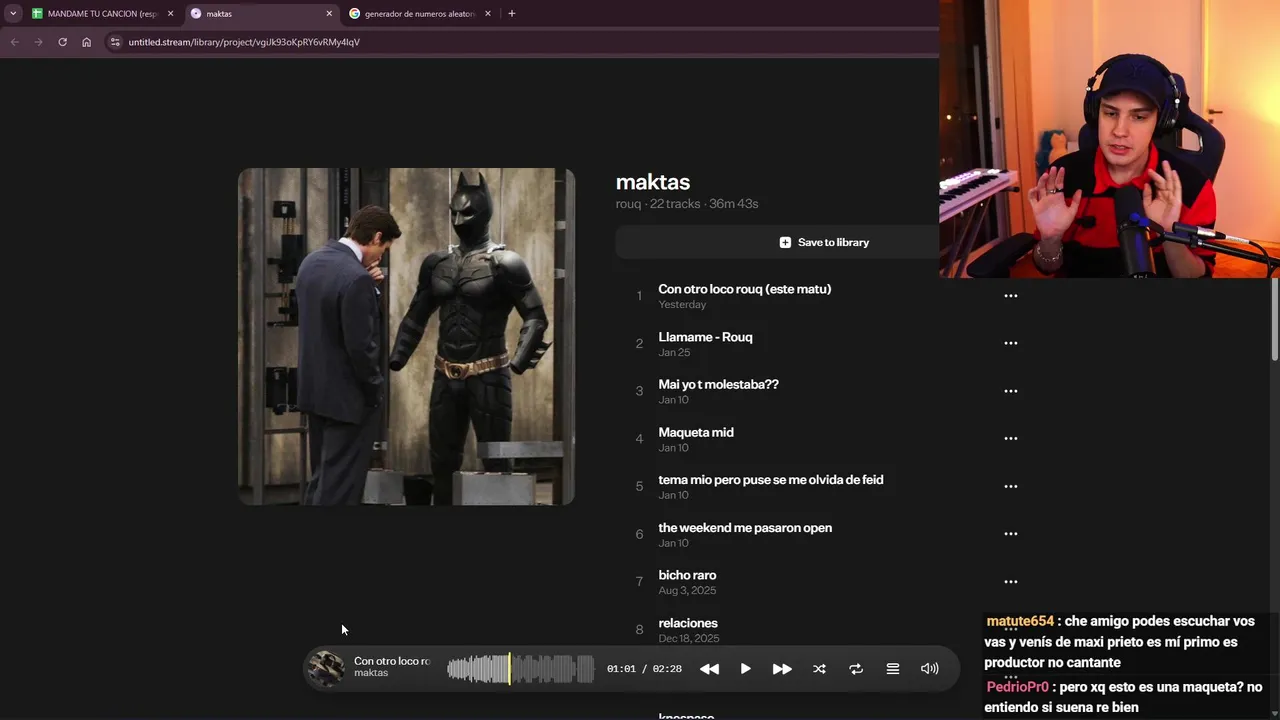
Task: Open options for Maqueta mid track
Action: [1010, 438]
